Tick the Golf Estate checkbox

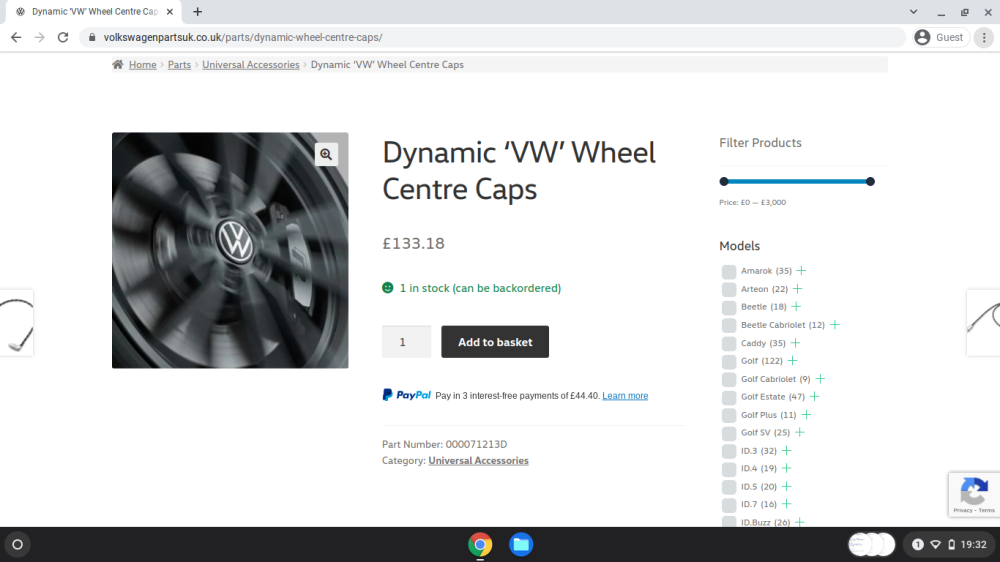729,397
